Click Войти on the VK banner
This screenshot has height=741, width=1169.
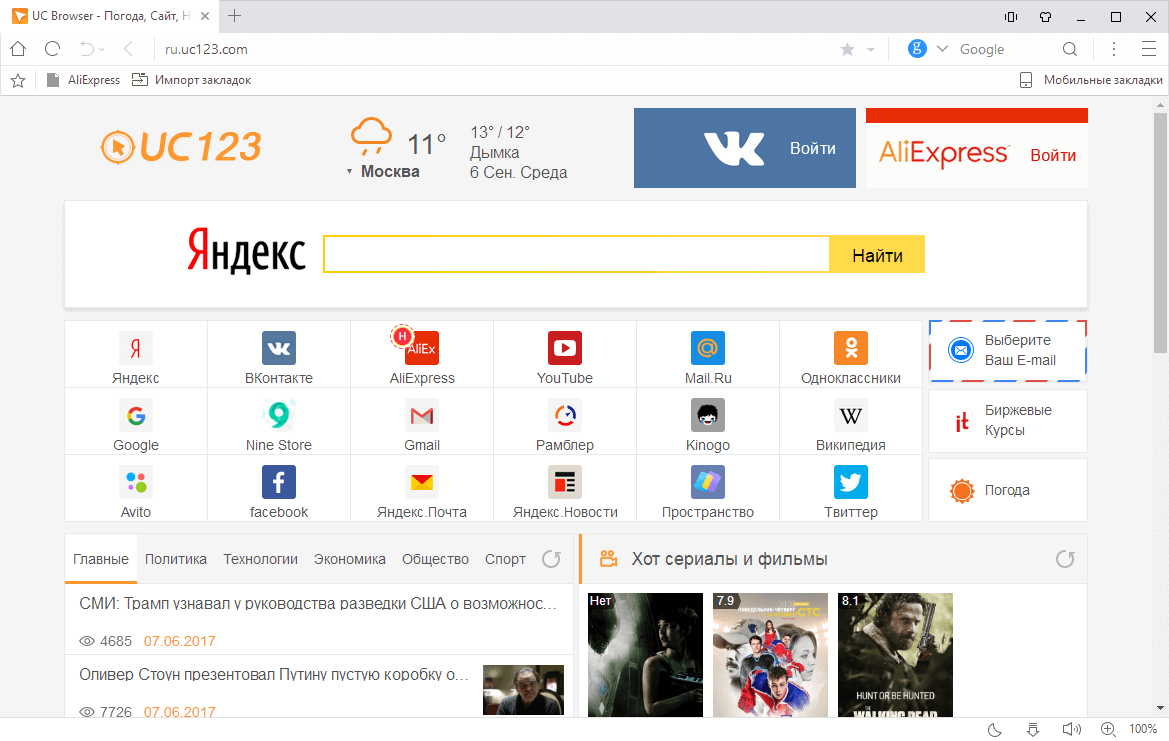(813, 147)
